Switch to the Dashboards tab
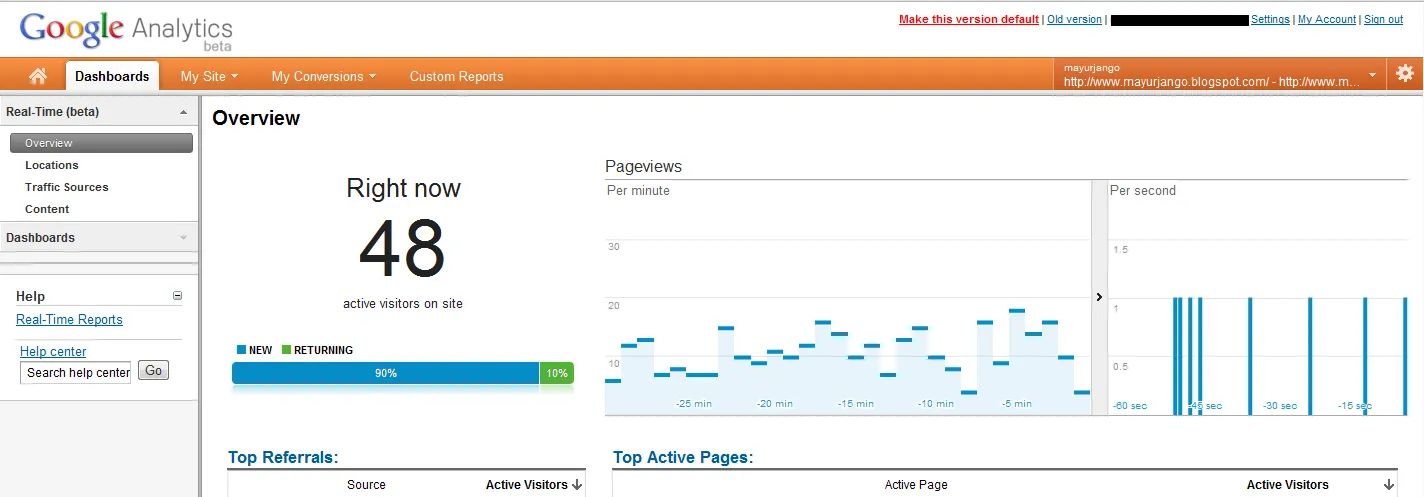This screenshot has height=497, width=1424. 112,76
